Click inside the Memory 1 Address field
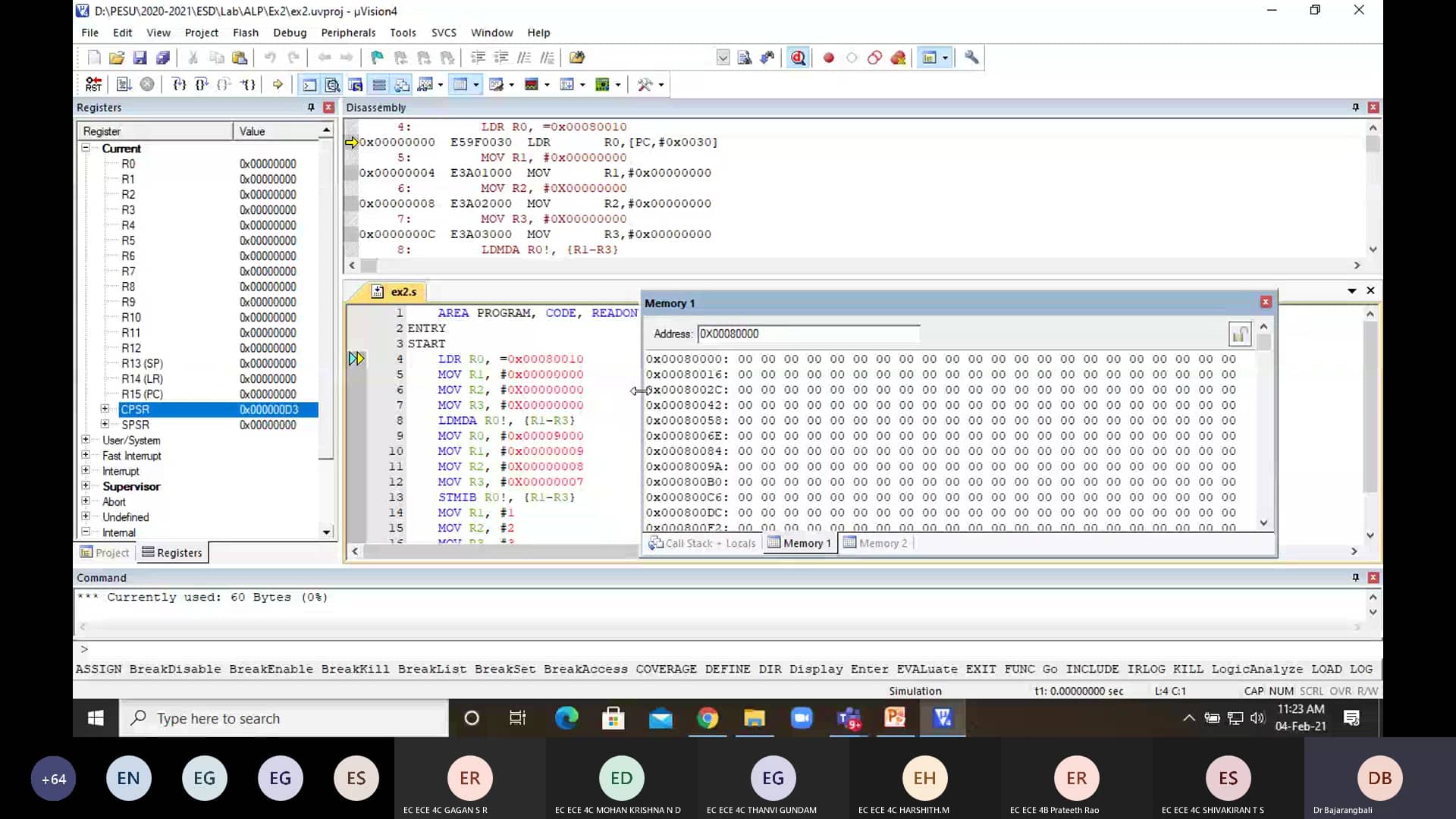The height and width of the screenshot is (819, 1456). pos(808,334)
